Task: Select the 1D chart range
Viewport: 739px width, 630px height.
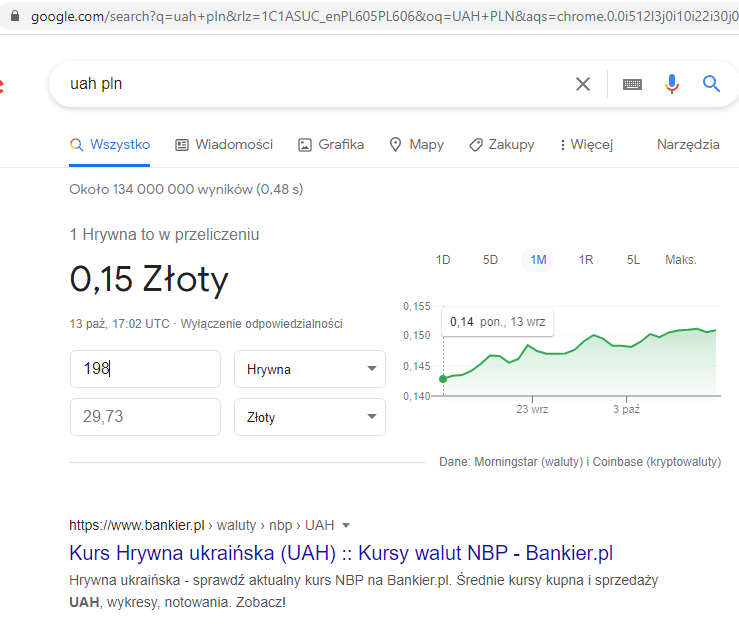Action: tap(443, 260)
